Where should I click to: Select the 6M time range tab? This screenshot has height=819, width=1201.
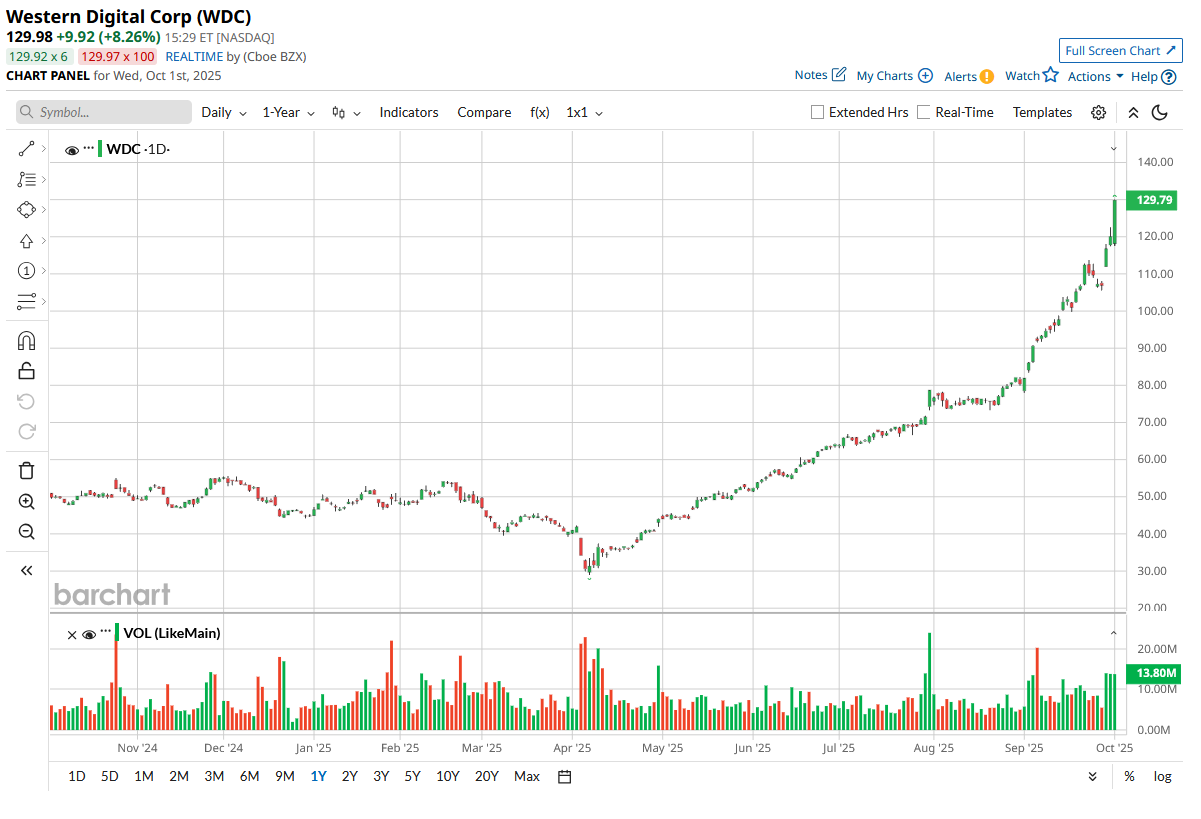click(249, 777)
